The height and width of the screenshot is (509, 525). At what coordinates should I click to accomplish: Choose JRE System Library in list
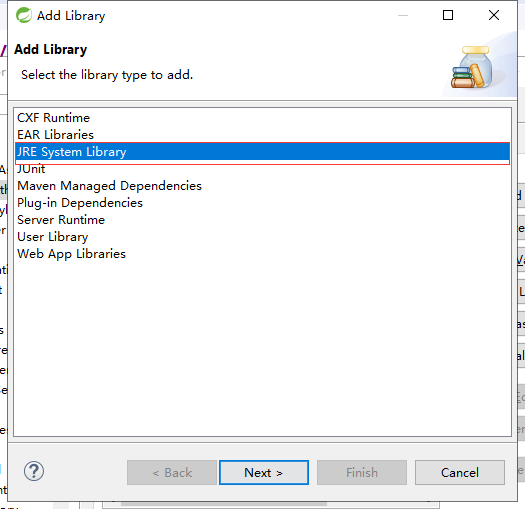point(262,152)
